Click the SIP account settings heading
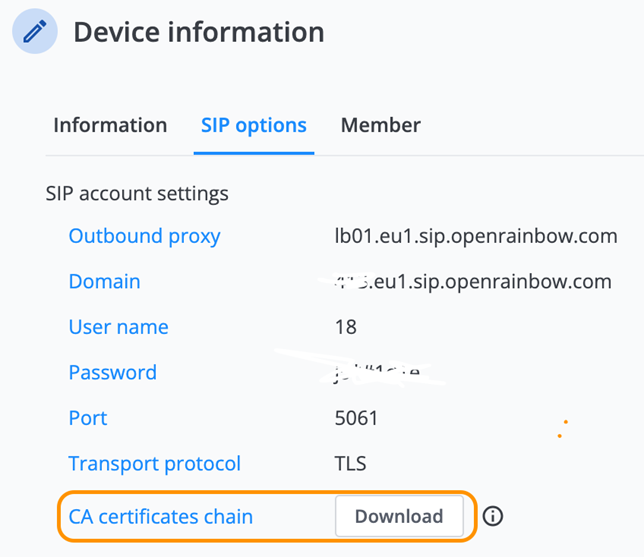Image resolution: width=644 pixels, height=557 pixels. 137,193
